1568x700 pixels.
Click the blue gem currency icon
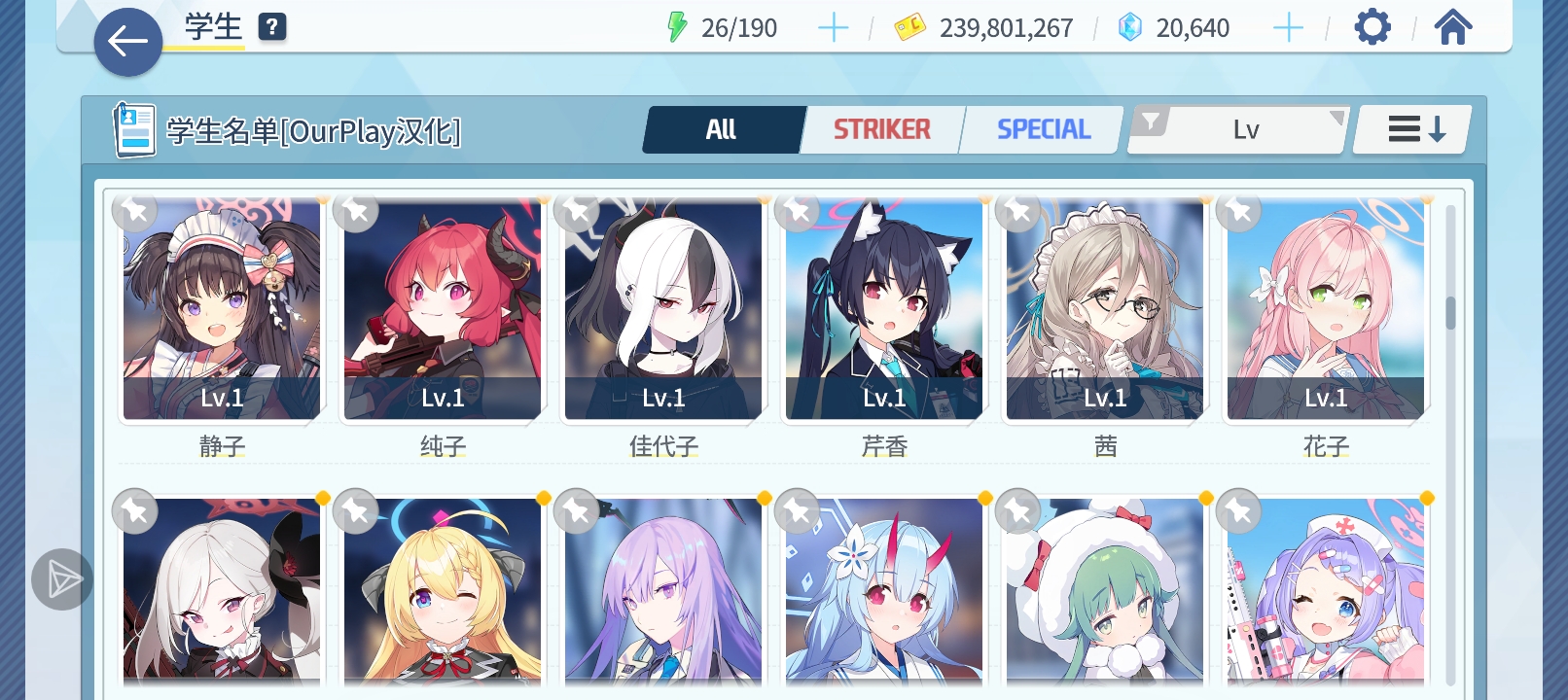[1130, 27]
